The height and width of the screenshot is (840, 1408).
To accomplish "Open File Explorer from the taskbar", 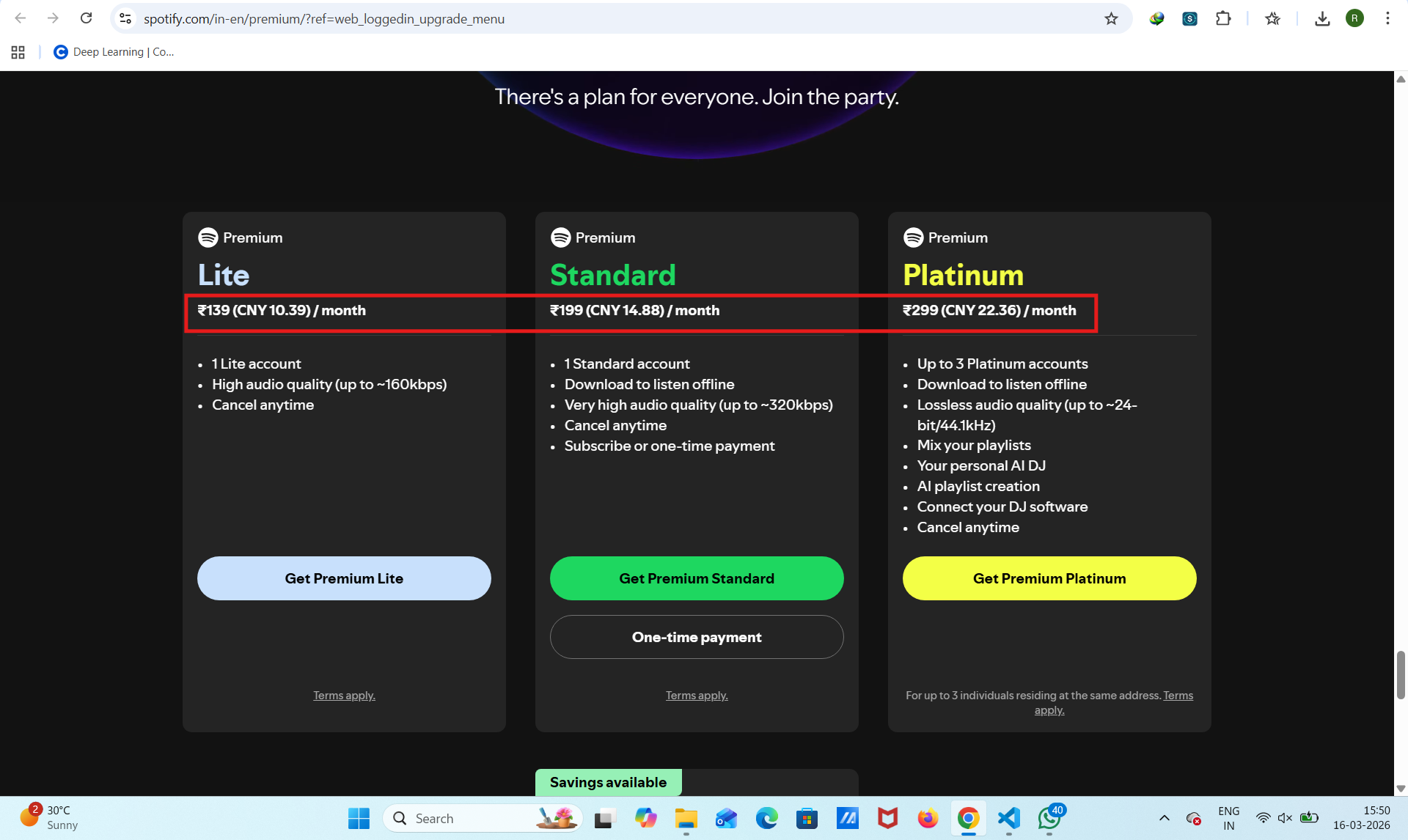I will tap(686, 818).
